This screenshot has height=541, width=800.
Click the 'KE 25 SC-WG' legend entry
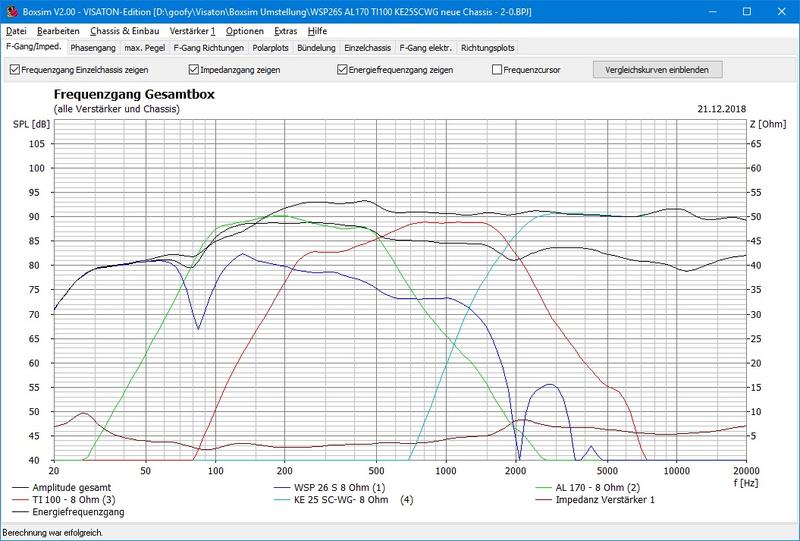(x=340, y=499)
